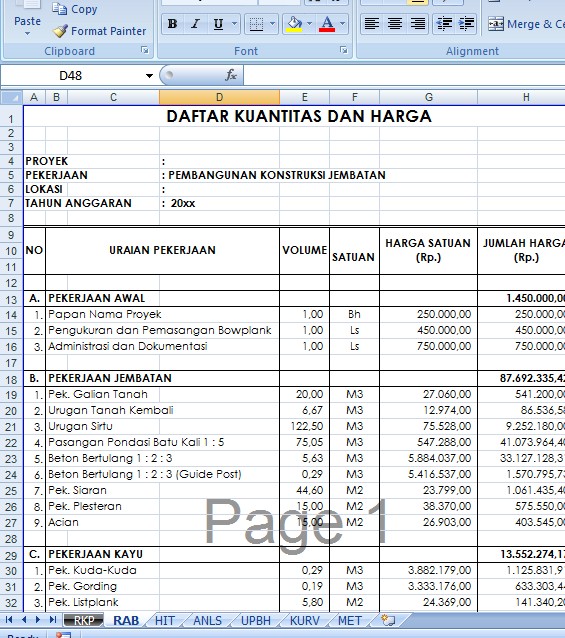The width and height of the screenshot is (565, 638).
Task: Click Merge & Center button
Action: (526, 24)
